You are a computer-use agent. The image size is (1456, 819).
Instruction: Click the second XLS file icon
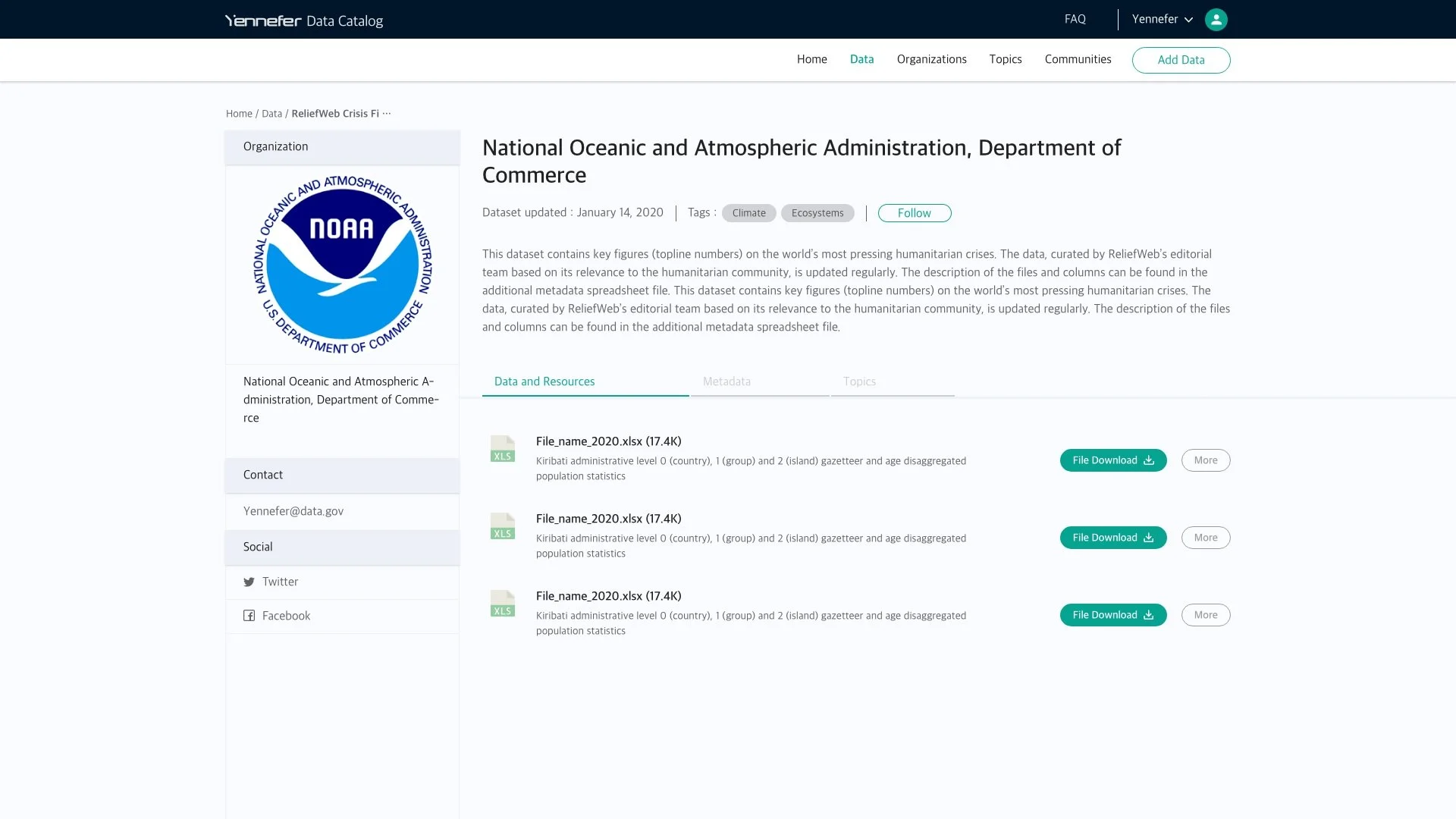click(x=502, y=526)
